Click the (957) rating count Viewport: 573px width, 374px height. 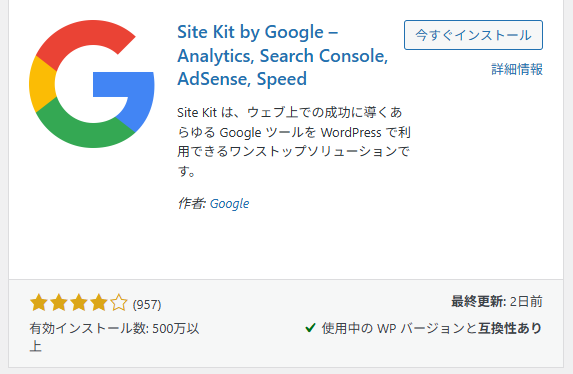(147, 305)
